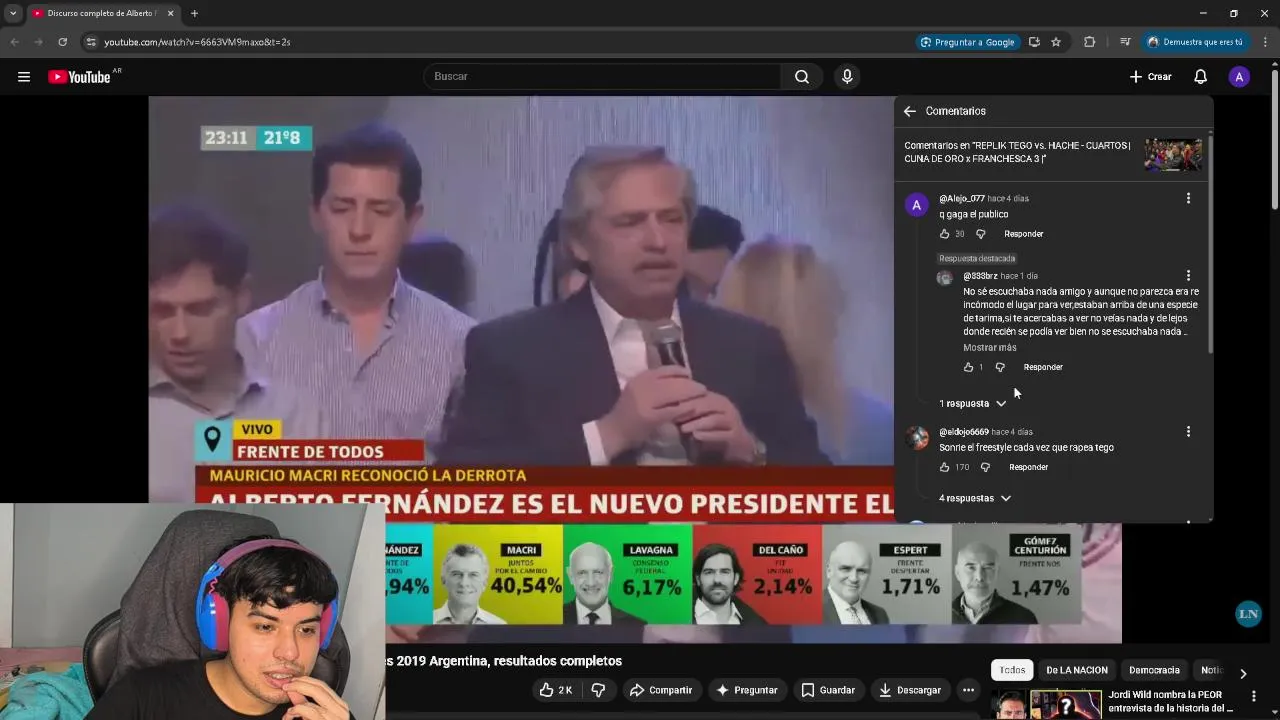Open options menu for @Alejo_077 comment
This screenshot has height=720, width=1280.
[x=1188, y=198]
